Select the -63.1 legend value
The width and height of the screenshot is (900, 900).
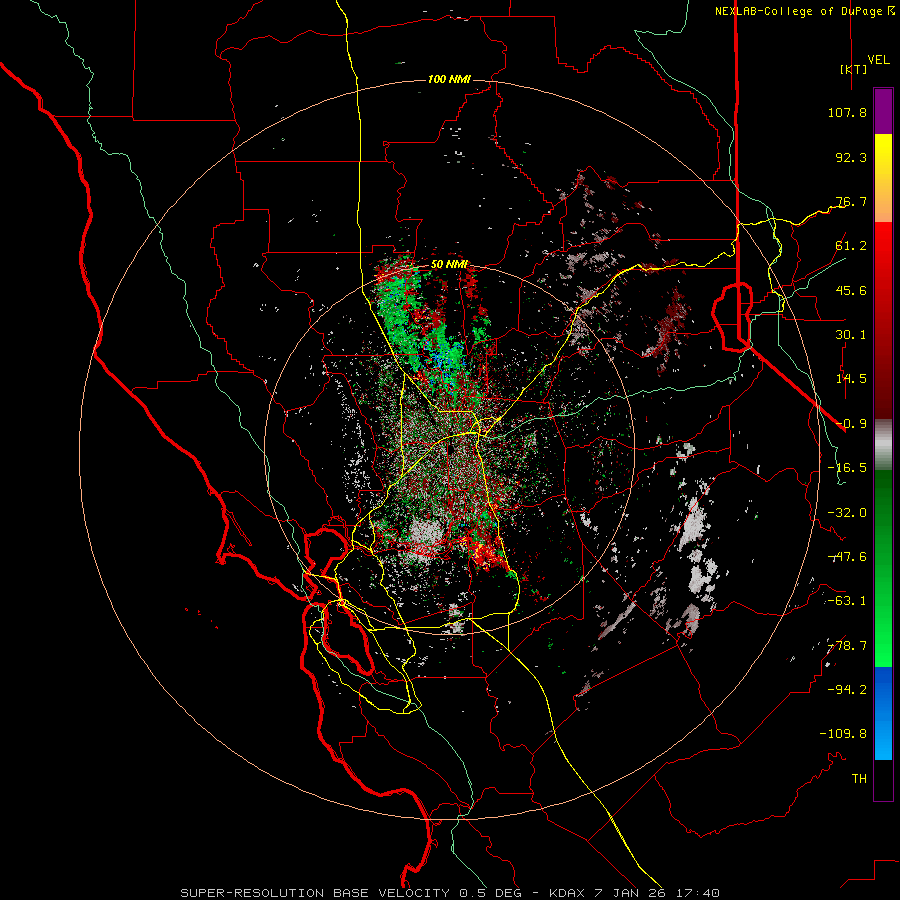847,601
